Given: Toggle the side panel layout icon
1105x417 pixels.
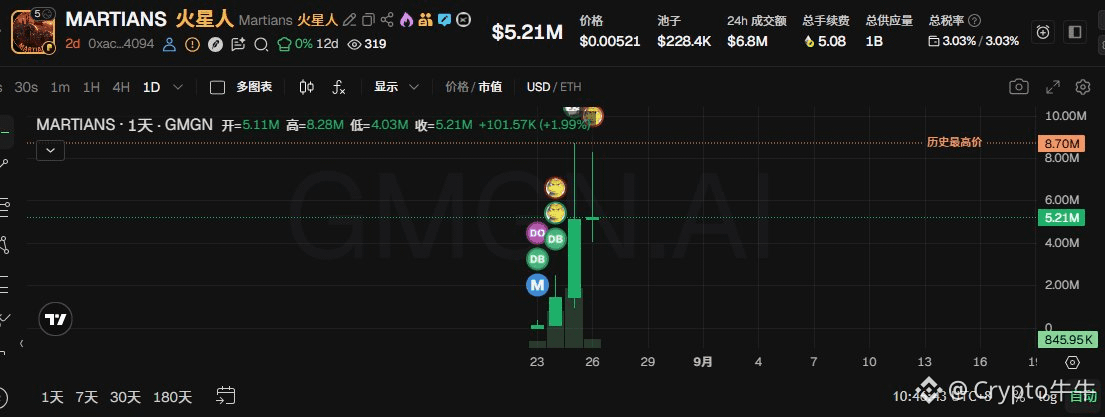Looking at the screenshot, I should (x=1075, y=32).
